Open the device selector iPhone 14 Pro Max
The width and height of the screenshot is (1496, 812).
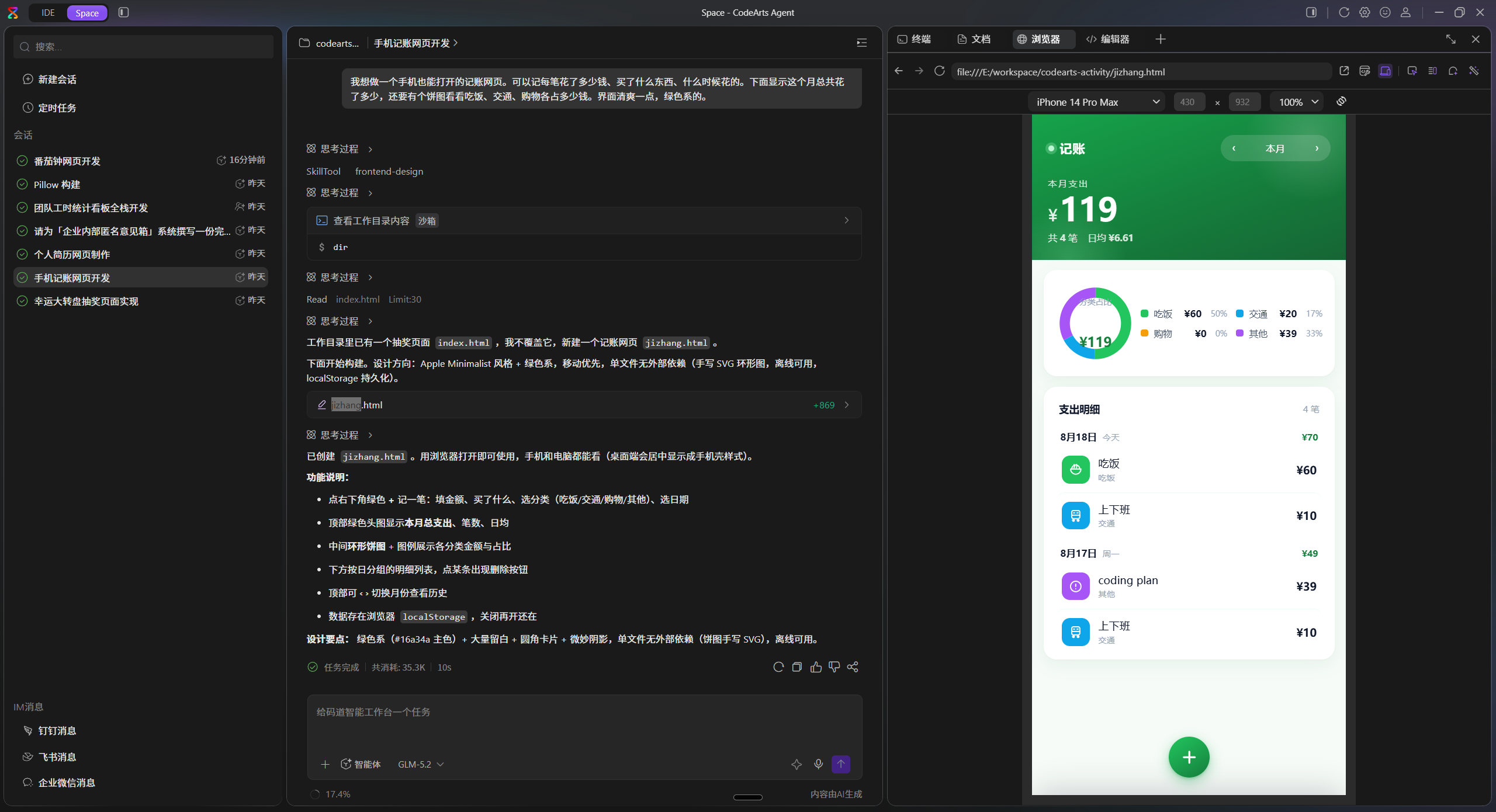pyautogui.click(x=1097, y=102)
